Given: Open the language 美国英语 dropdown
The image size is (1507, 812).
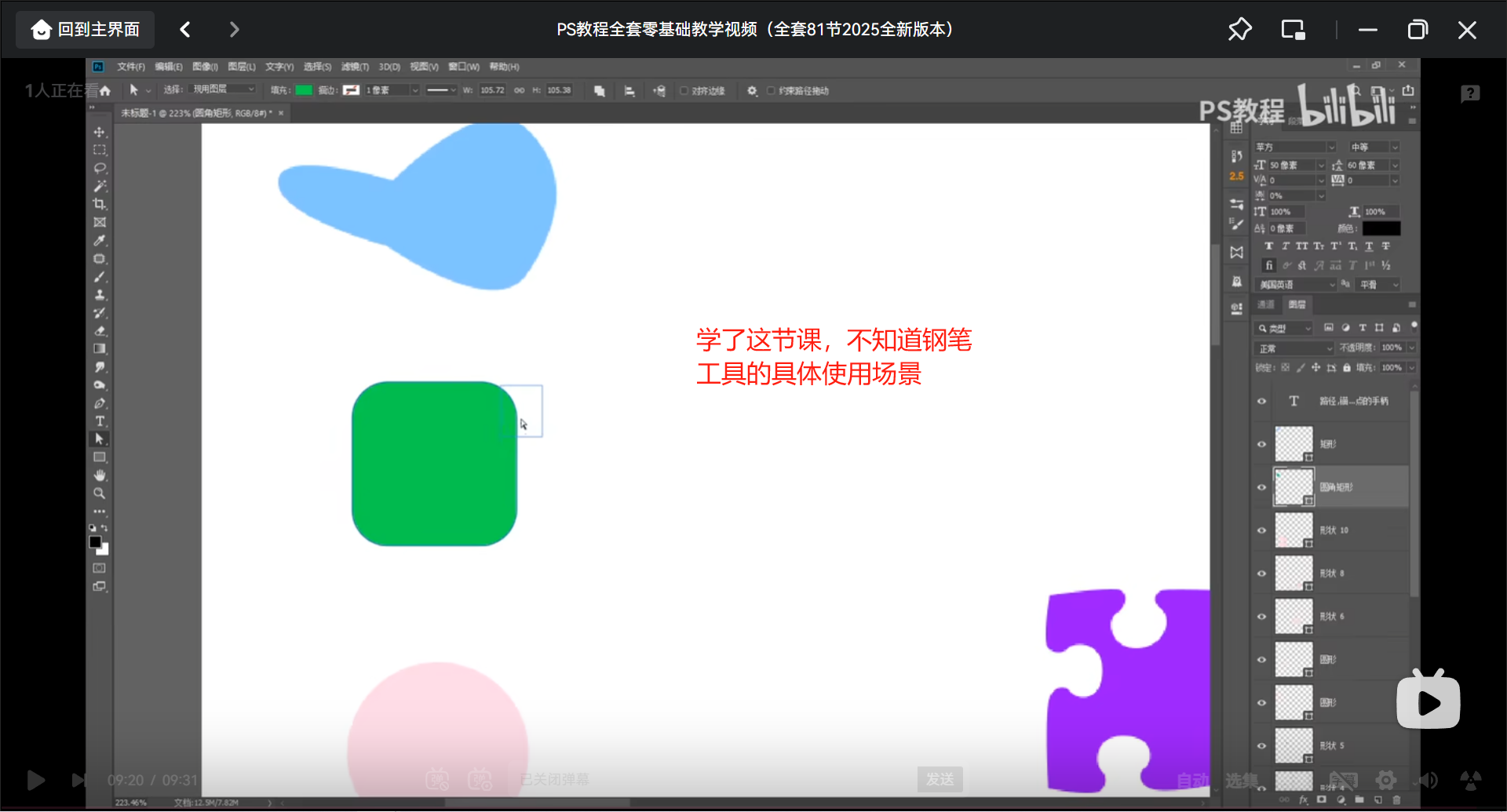Looking at the screenshot, I should [1295, 285].
